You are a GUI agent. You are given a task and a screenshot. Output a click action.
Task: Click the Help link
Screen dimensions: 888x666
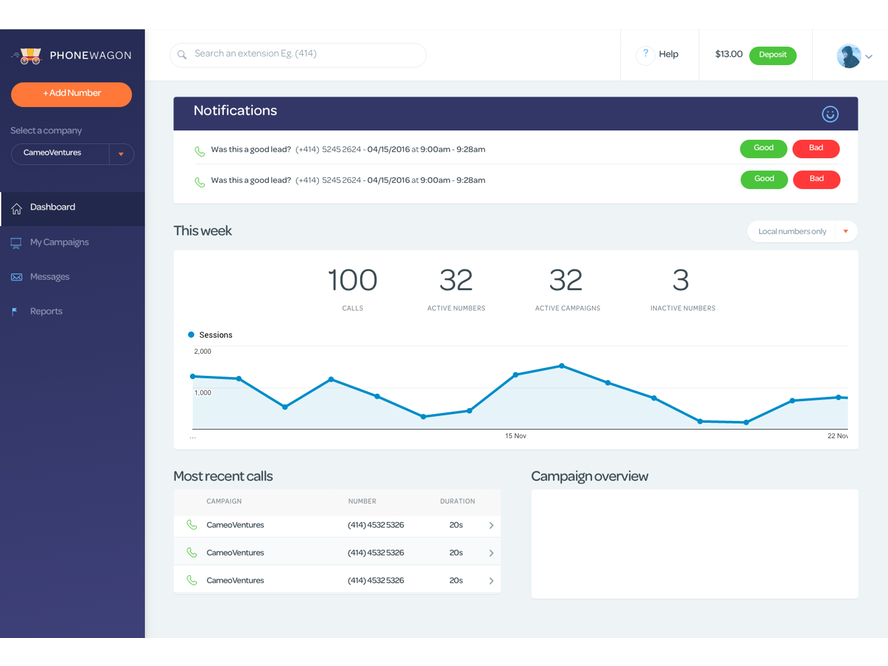tap(668, 54)
